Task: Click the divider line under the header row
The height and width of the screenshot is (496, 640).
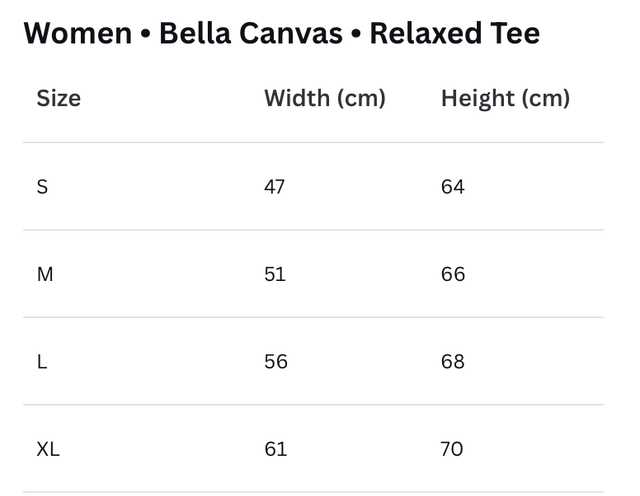Action: [313, 142]
